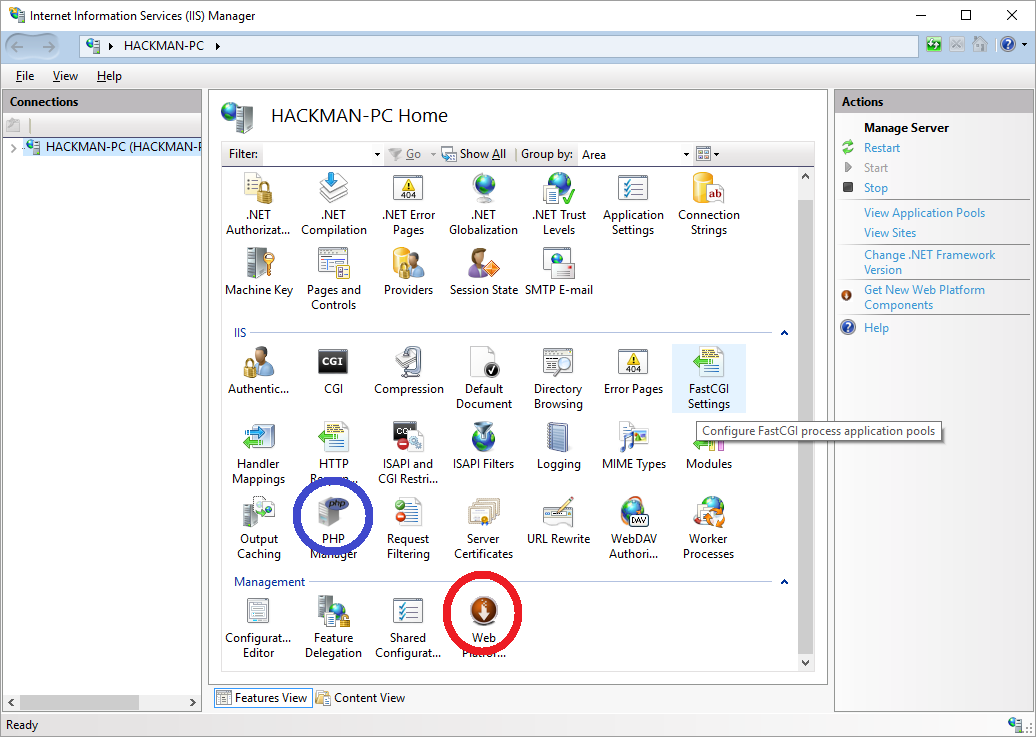Screen dimensions: 1036x737
Task: Open Request Filtering feature
Action: [408, 529]
